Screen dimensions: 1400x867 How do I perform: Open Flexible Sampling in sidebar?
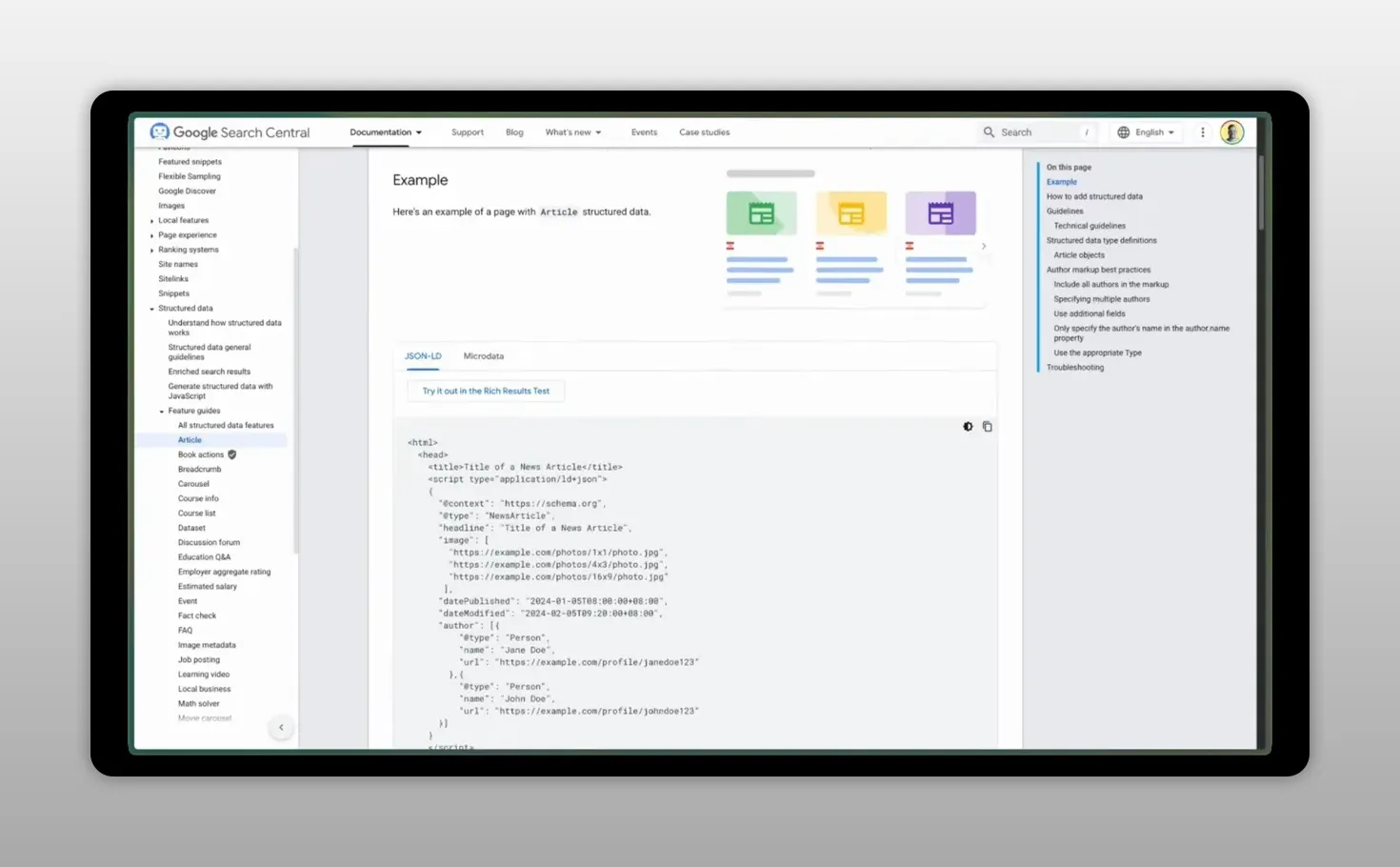click(190, 176)
